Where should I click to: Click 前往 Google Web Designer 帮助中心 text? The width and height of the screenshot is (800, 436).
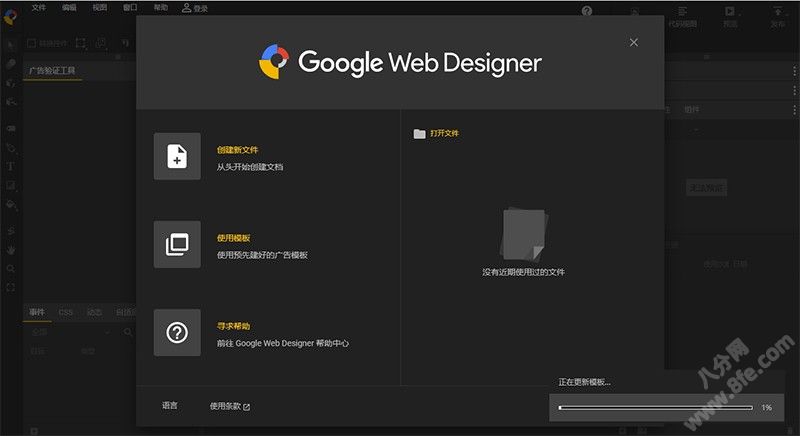(x=283, y=343)
